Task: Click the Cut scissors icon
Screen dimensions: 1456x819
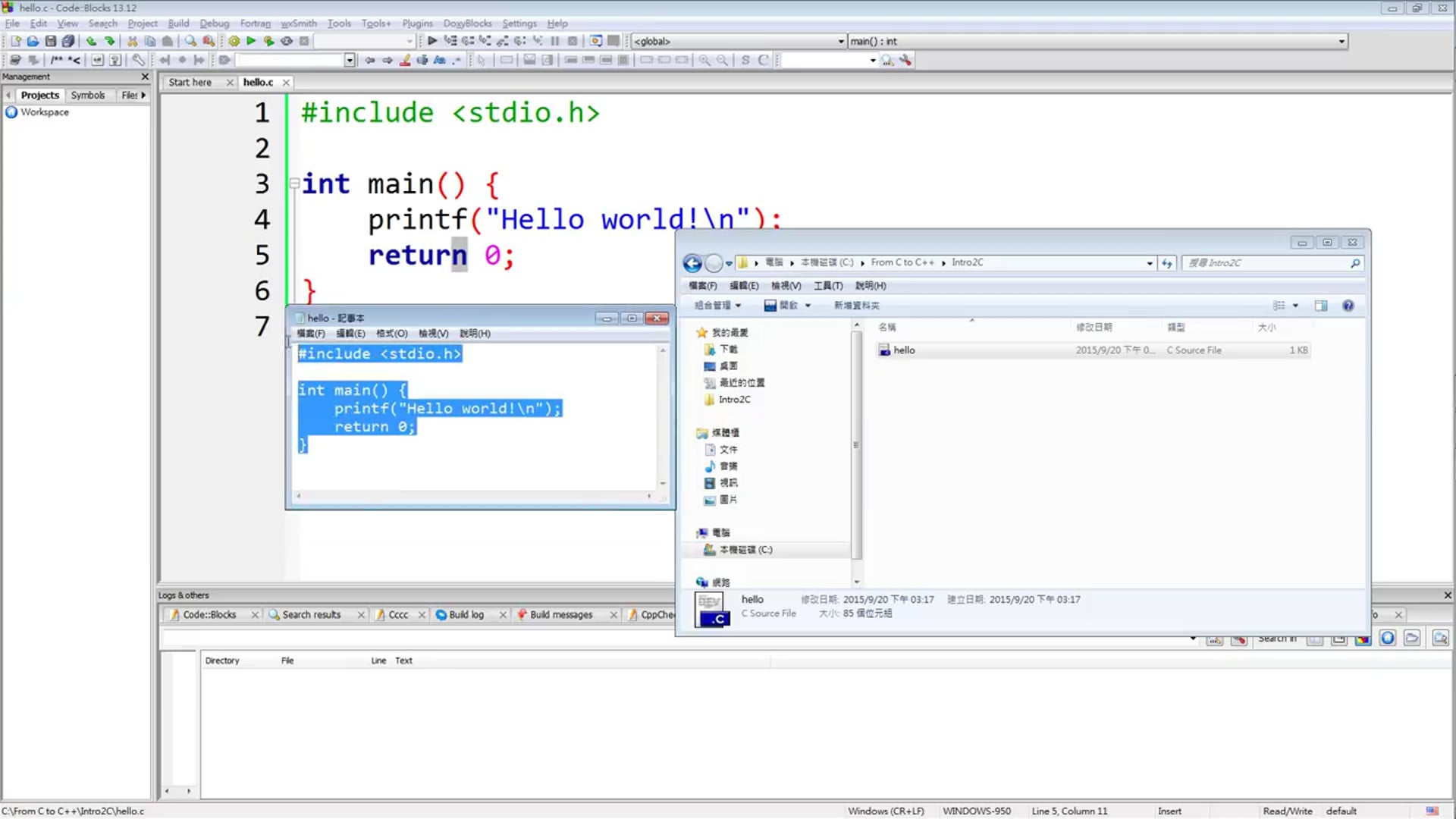Action: coord(132,41)
